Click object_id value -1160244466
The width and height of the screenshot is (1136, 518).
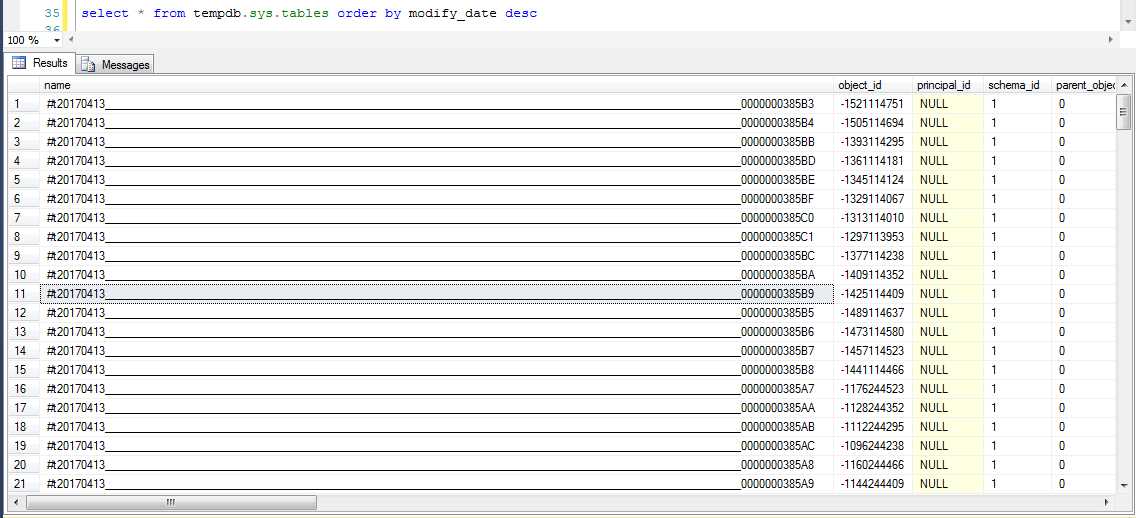coord(873,464)
